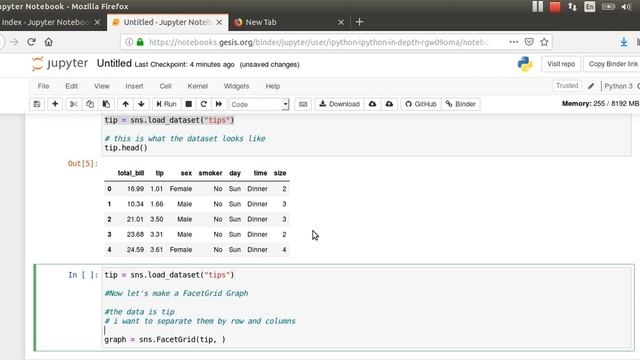The image size is (640, 360).
Task: Click the Python logo in the header
Action: pos(525,64)
